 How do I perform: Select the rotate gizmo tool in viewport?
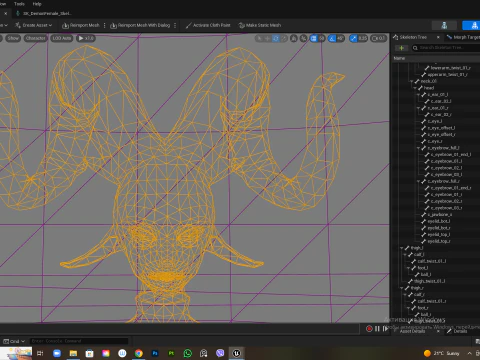click(x=276, y=38)
